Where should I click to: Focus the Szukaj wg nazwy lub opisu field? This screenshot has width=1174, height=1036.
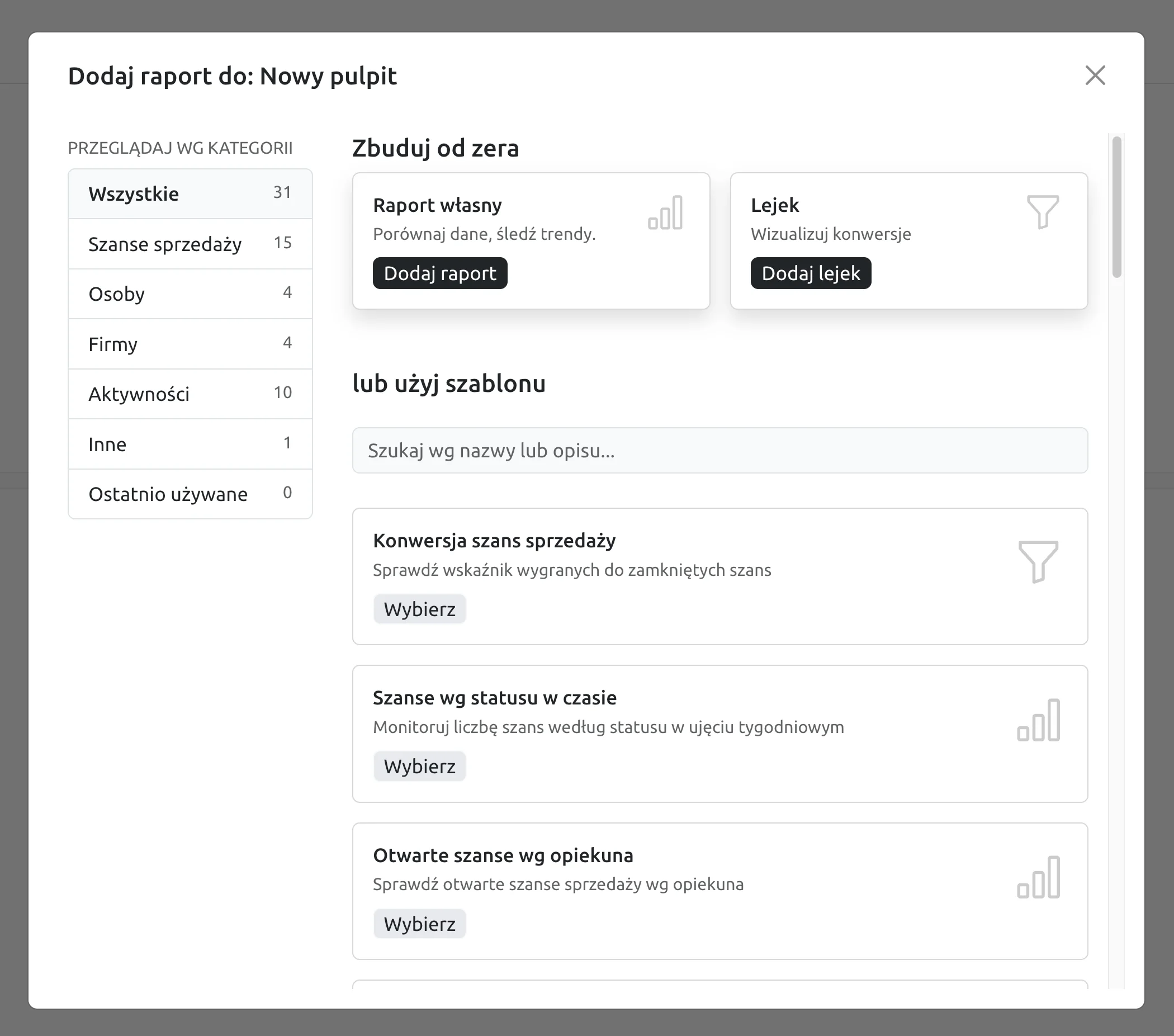(x=719, y=450)
